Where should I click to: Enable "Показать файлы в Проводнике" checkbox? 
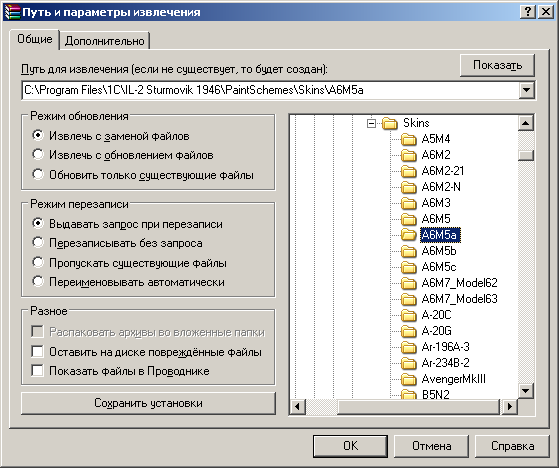pyautogui.click(x=37, y=371)
